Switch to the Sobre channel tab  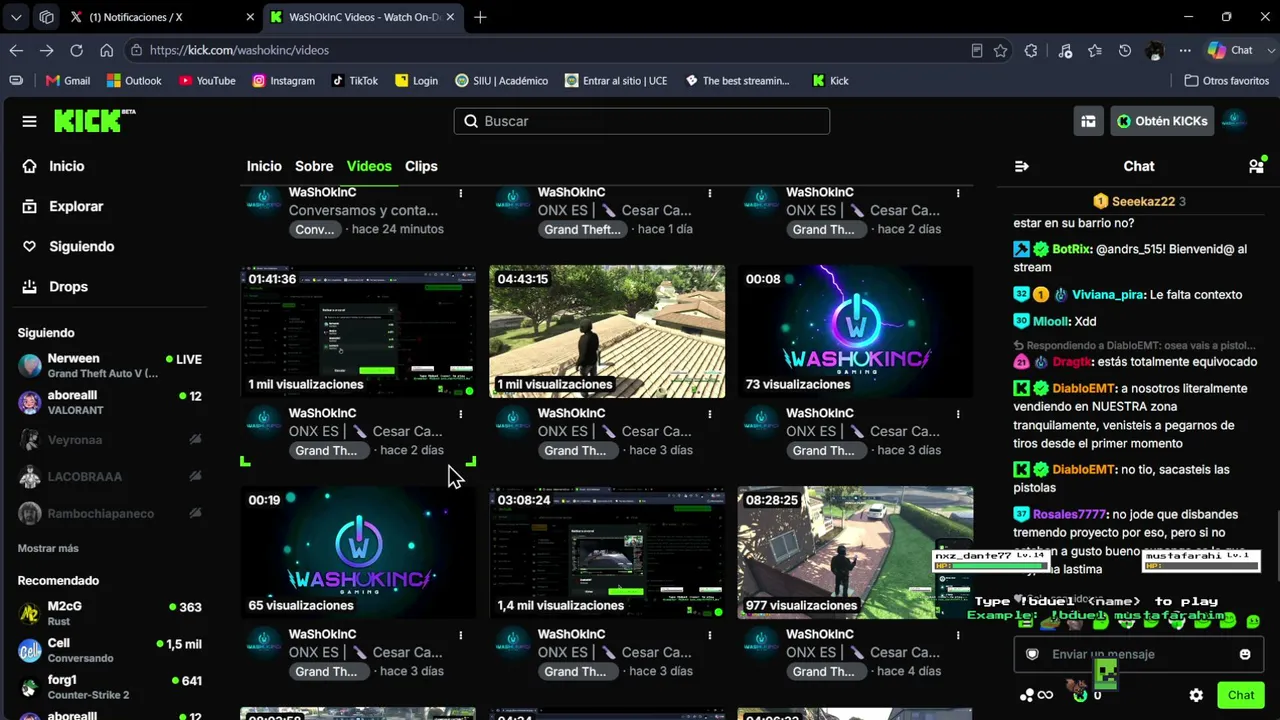[314, 166]
